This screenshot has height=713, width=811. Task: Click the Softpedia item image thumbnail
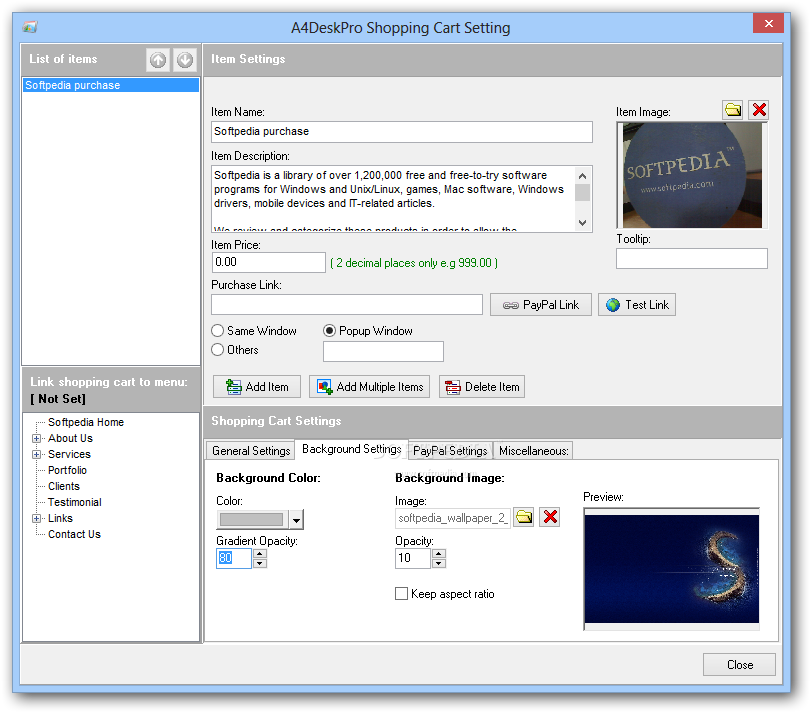point(692,175)
